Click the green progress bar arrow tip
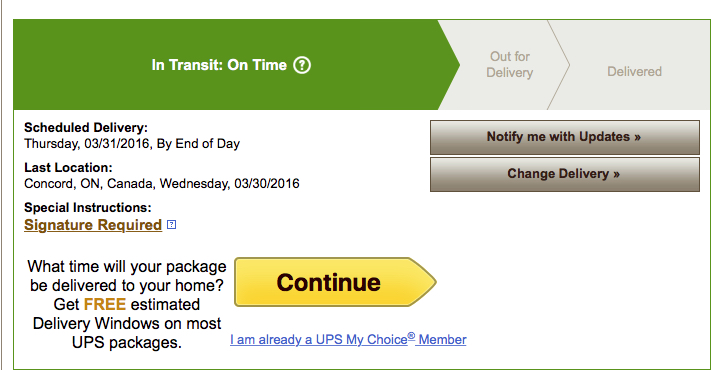711x370 pixels. [450, 65]
